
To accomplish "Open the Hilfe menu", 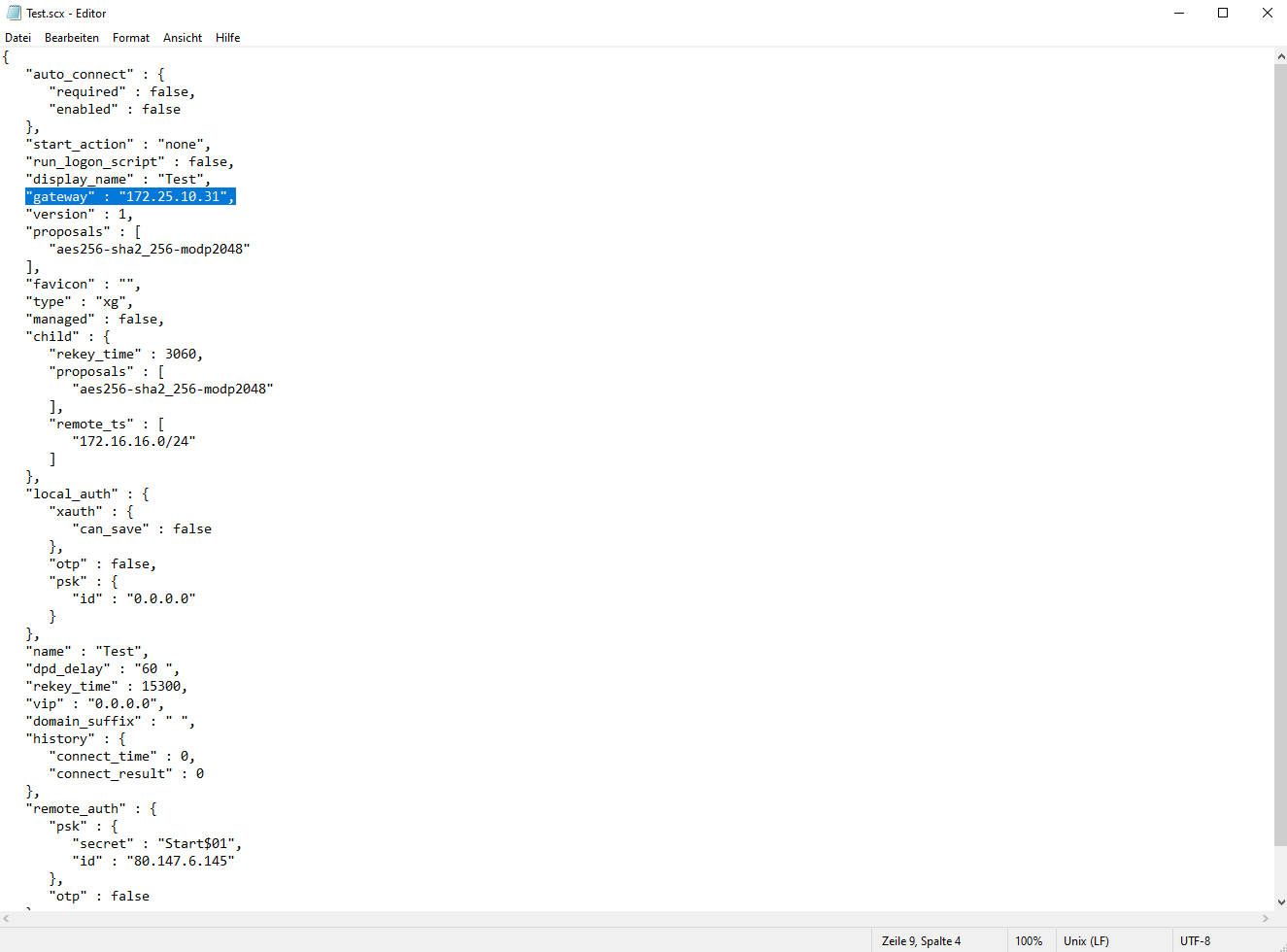I will [x=228, y=38].
